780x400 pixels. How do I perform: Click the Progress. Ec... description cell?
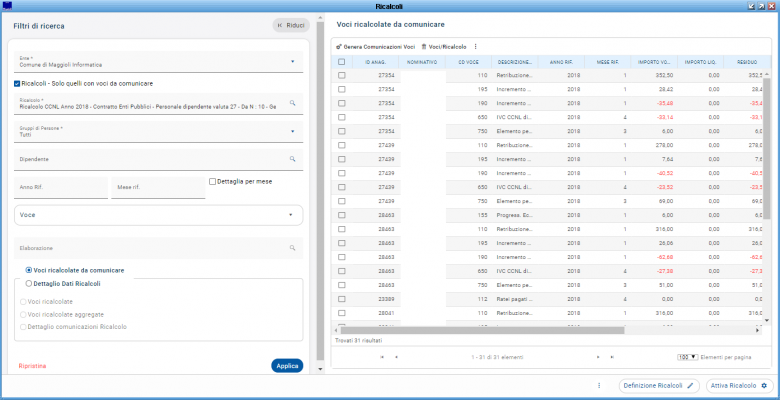click(515, 215)
